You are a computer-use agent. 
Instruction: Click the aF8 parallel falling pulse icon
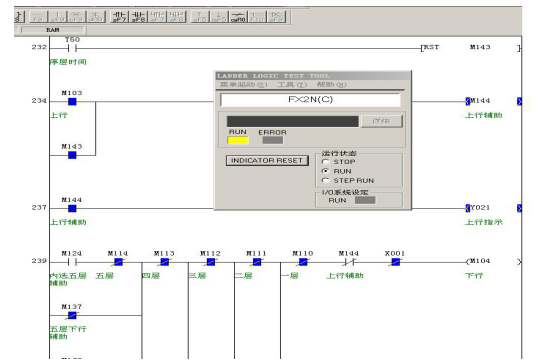pyautogui.click(x=176, y=16)
